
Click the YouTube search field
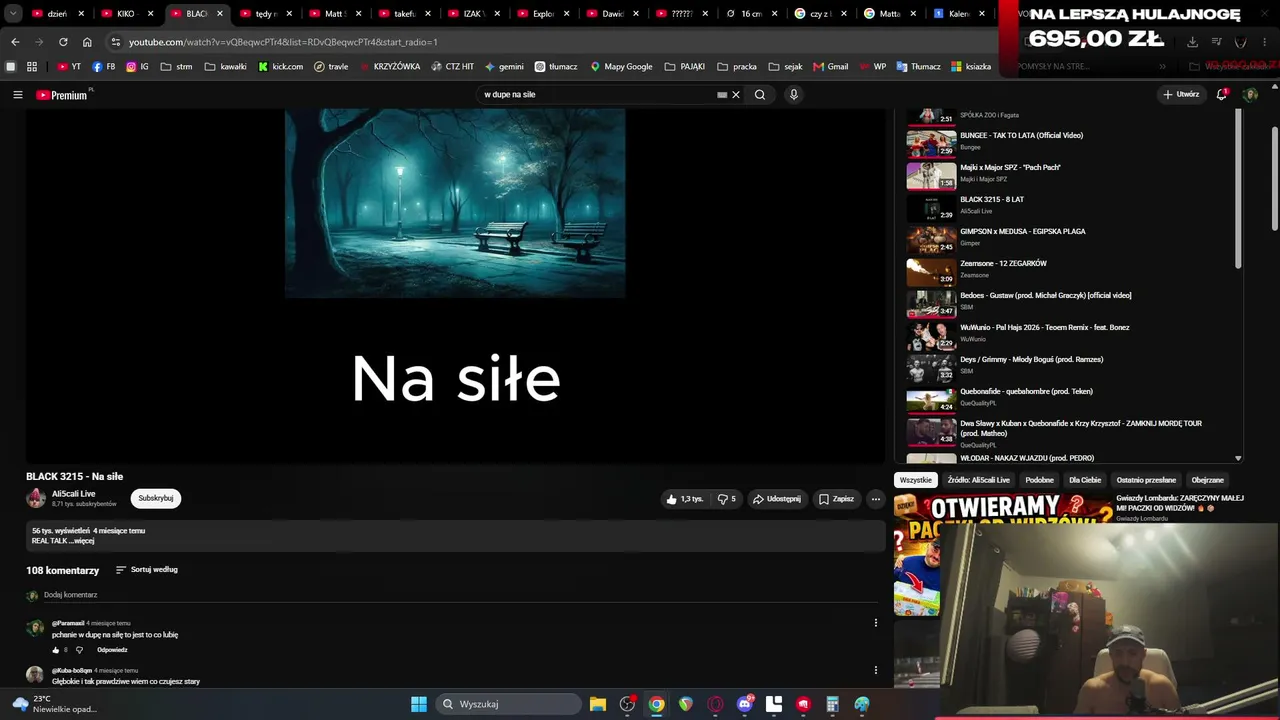click(x=598, y=95)
